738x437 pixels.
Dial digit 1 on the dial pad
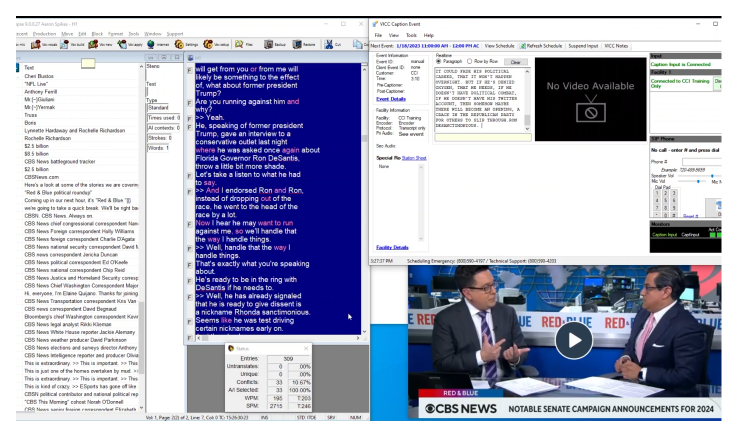click(657, 193)
